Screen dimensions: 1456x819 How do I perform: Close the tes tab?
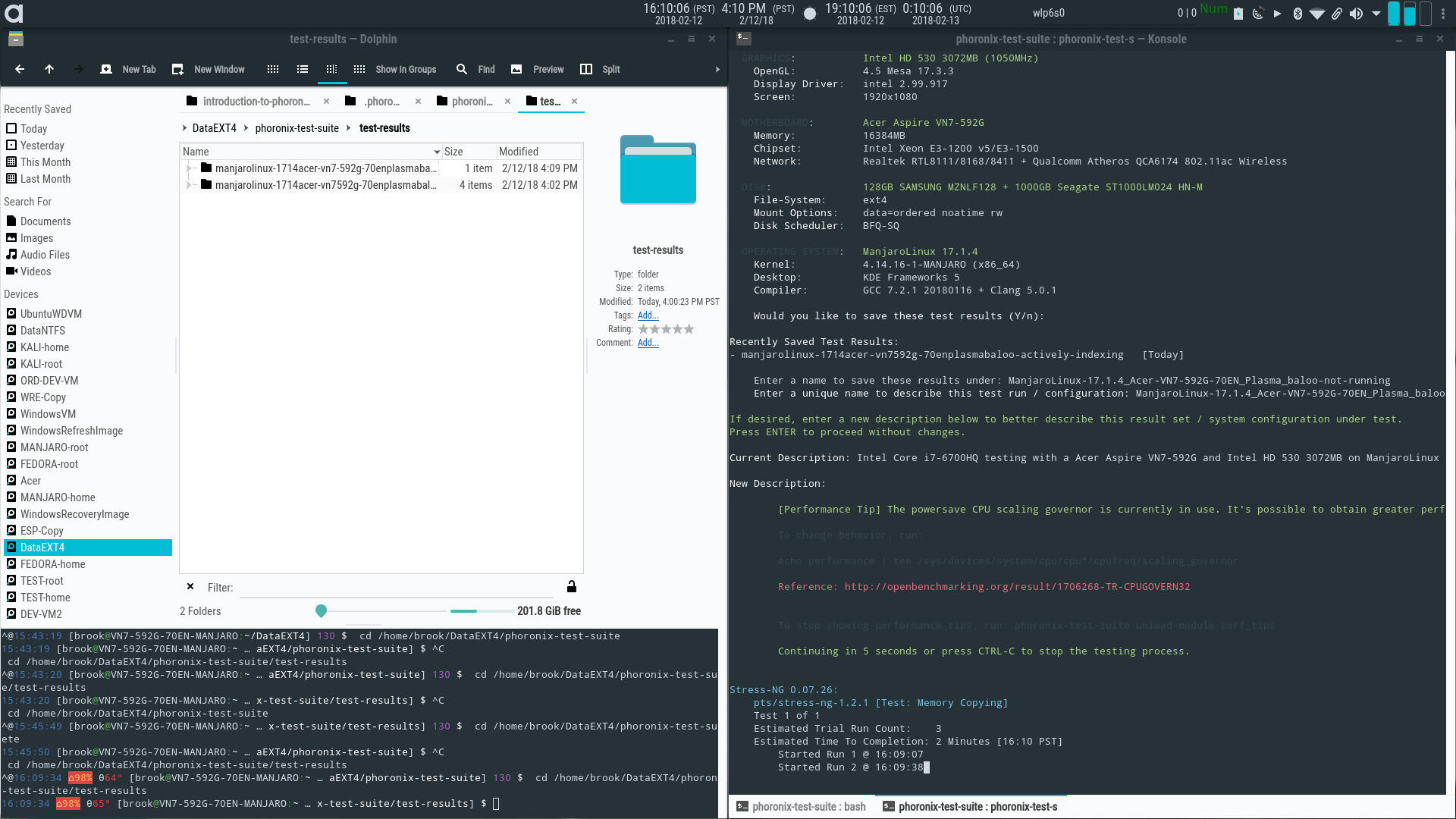[x=574, y=102]
